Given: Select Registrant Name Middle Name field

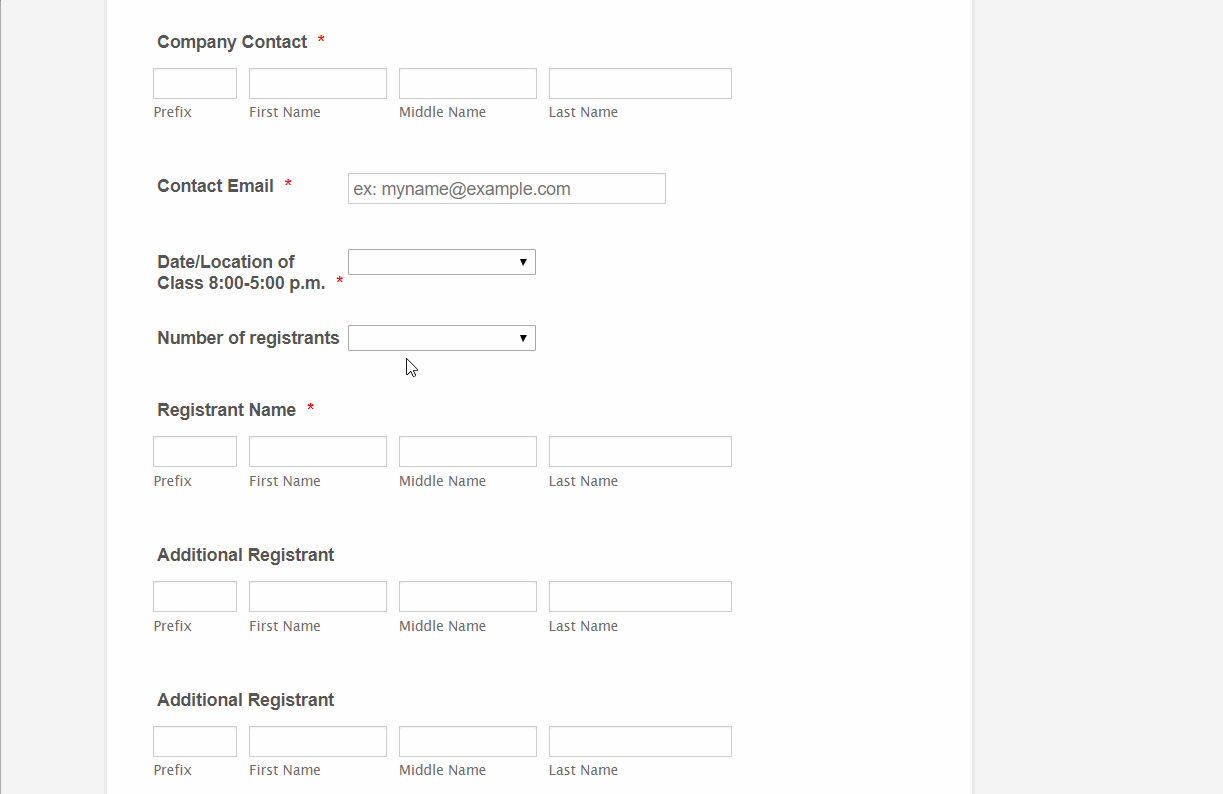Looking at the screenshot, I should 467,452.
